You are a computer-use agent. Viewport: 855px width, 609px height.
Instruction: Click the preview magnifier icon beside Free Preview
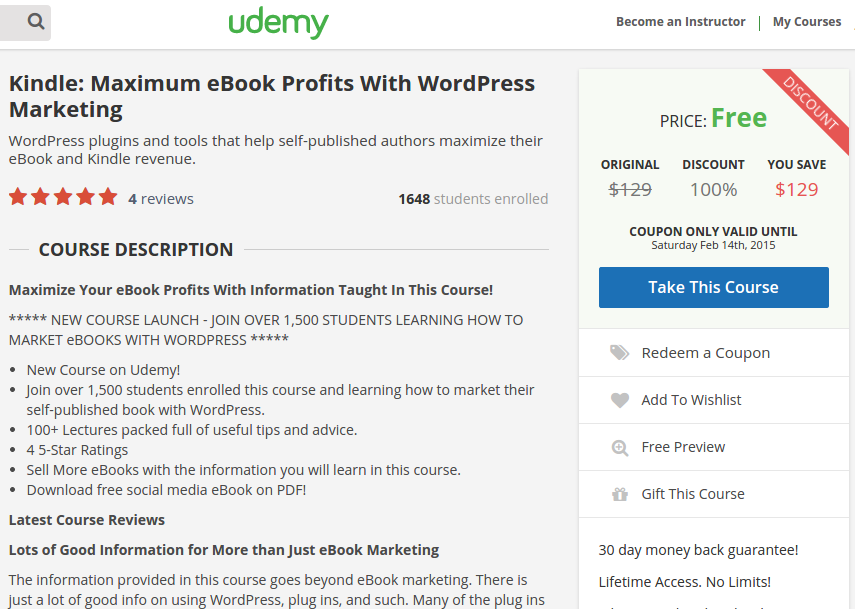coord(618,446)
